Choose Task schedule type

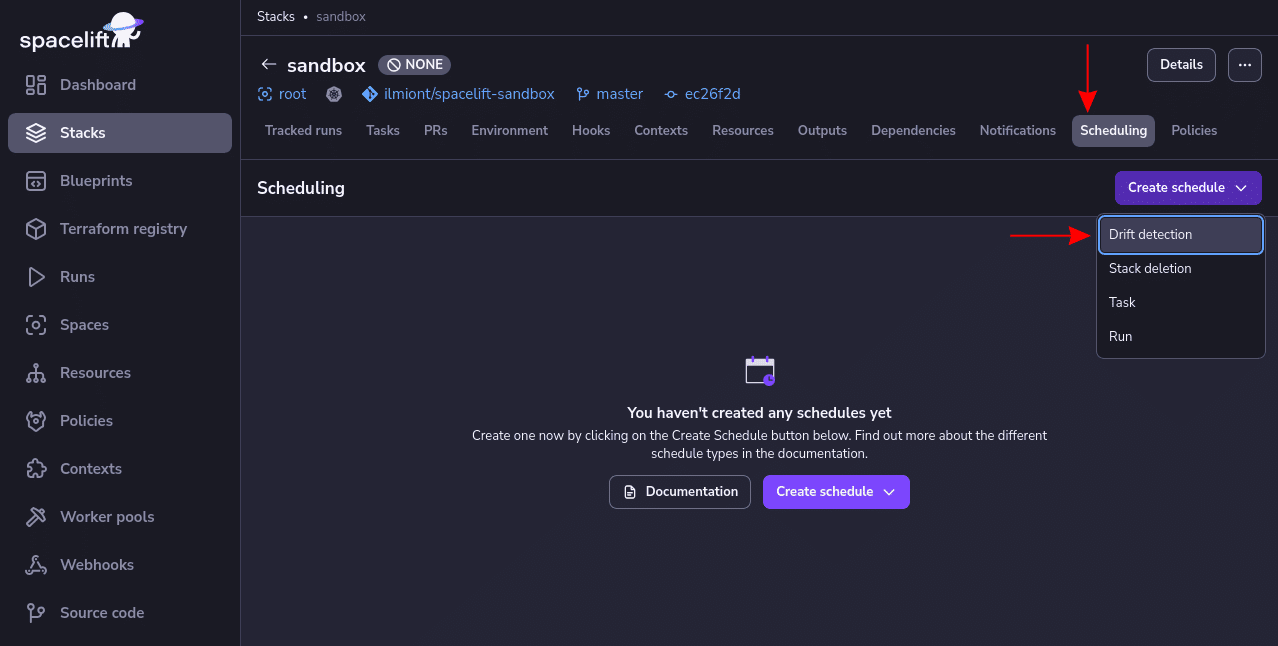pos(1181,303)
